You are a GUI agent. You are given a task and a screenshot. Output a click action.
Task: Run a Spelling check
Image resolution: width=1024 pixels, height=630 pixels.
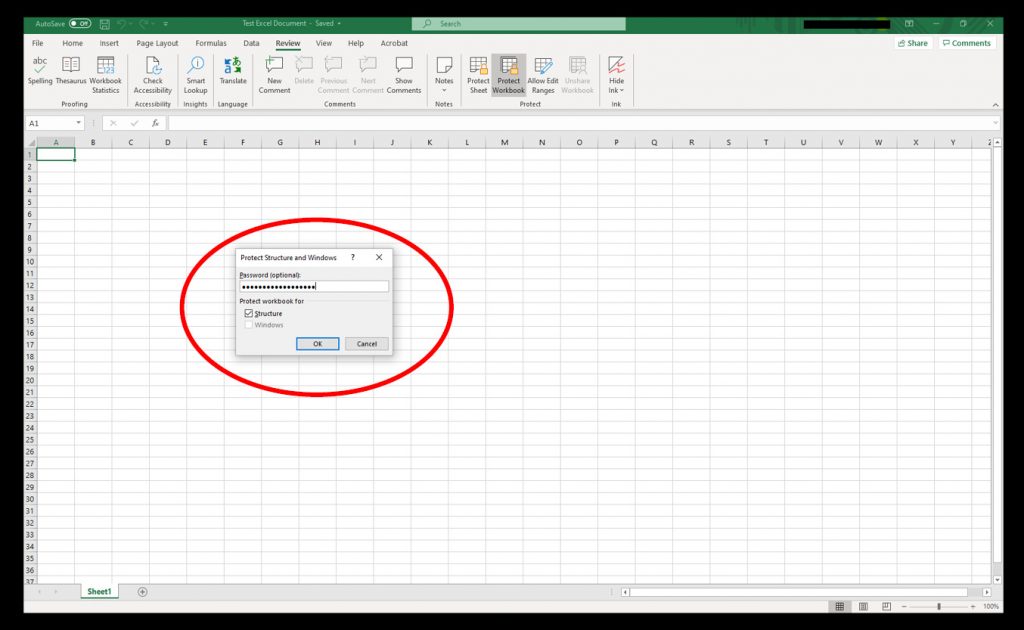pyautogui.click(x=40, y=71)
